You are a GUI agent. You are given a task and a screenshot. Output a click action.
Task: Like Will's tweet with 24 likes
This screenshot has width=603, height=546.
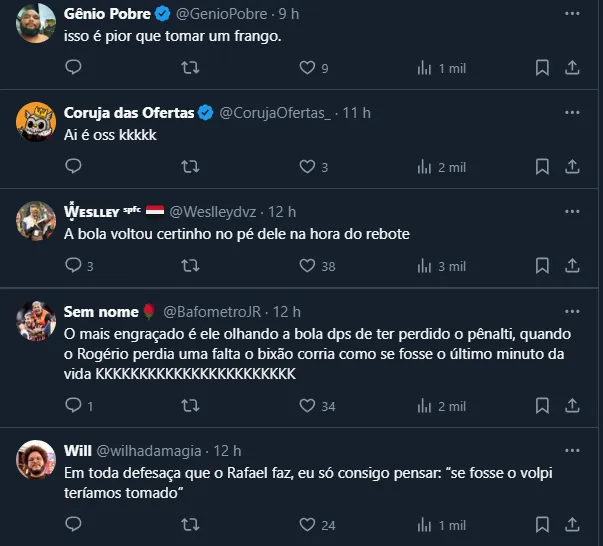coord(308,524)
